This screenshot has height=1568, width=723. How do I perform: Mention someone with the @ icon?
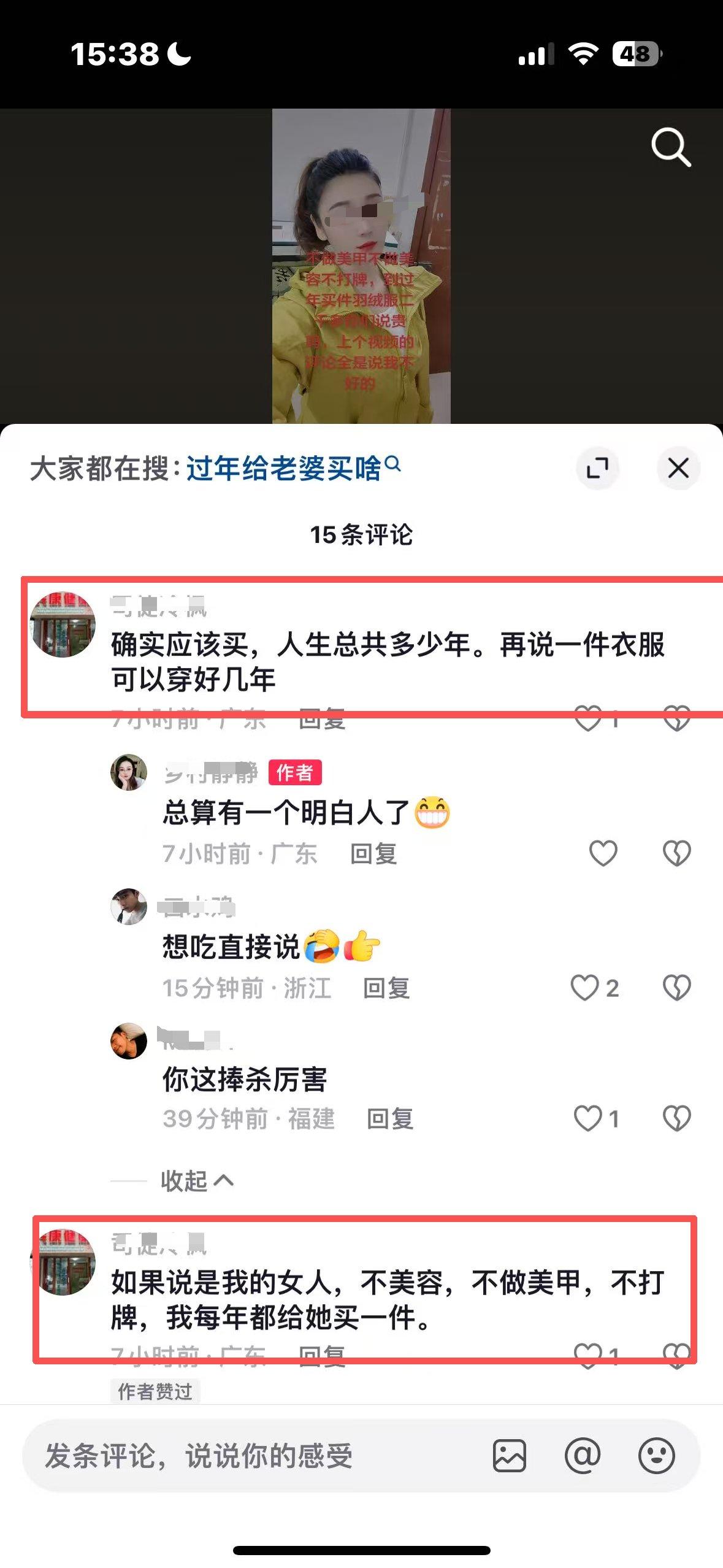coord(583,1455)
